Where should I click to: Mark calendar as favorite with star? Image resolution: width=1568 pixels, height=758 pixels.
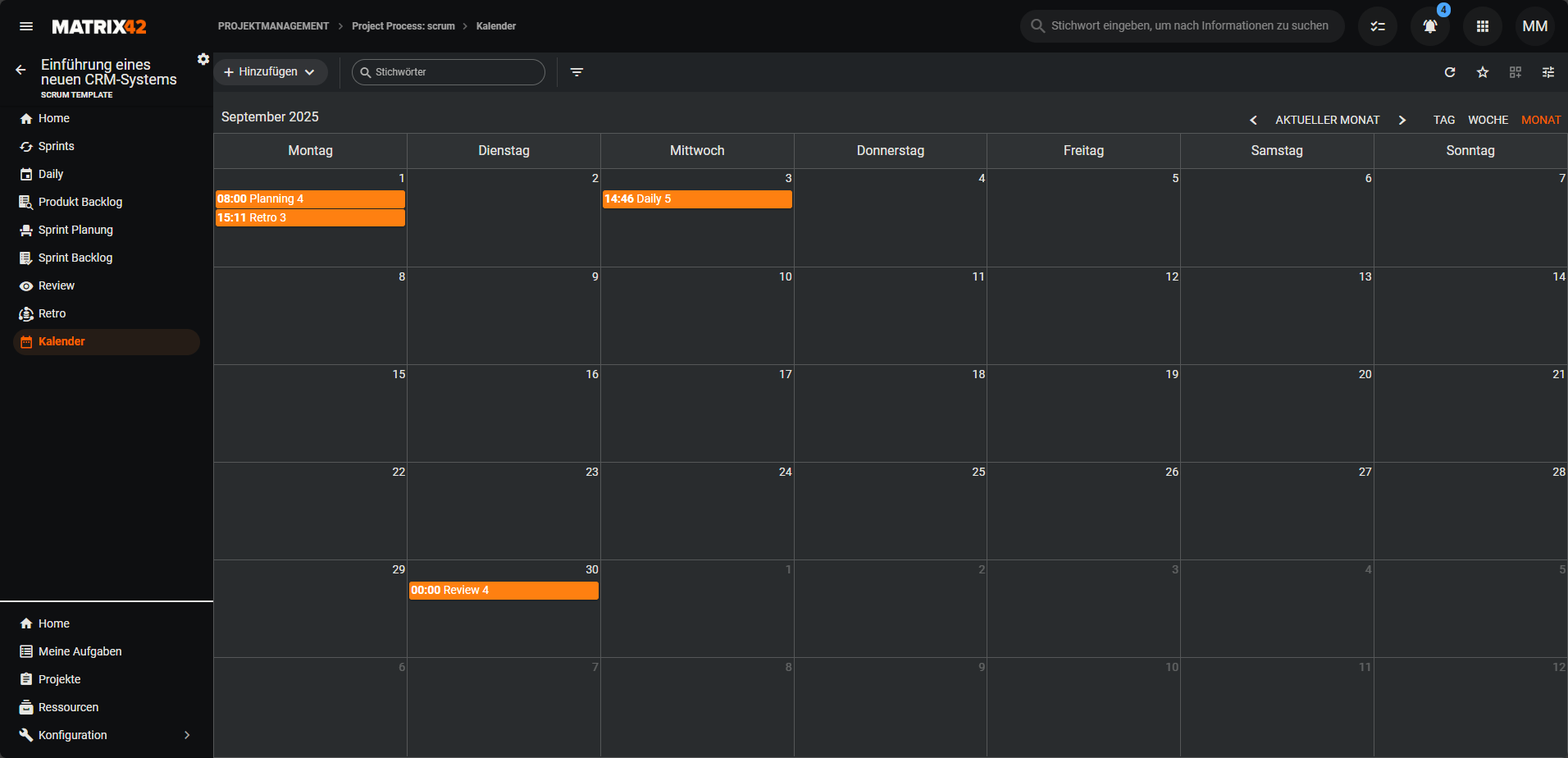[1482, 72]
